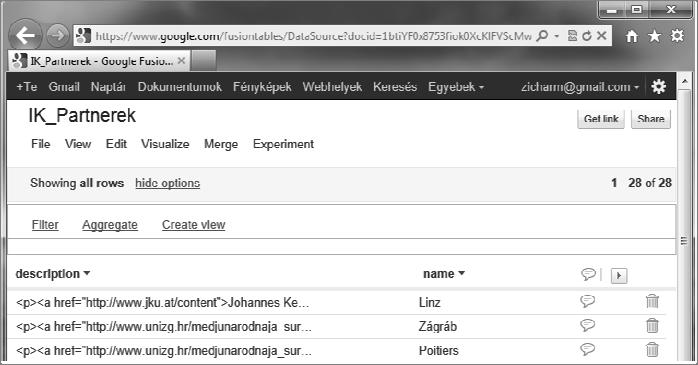
Task: Open Fényképek in the Google bar
Action: [262, 87]
